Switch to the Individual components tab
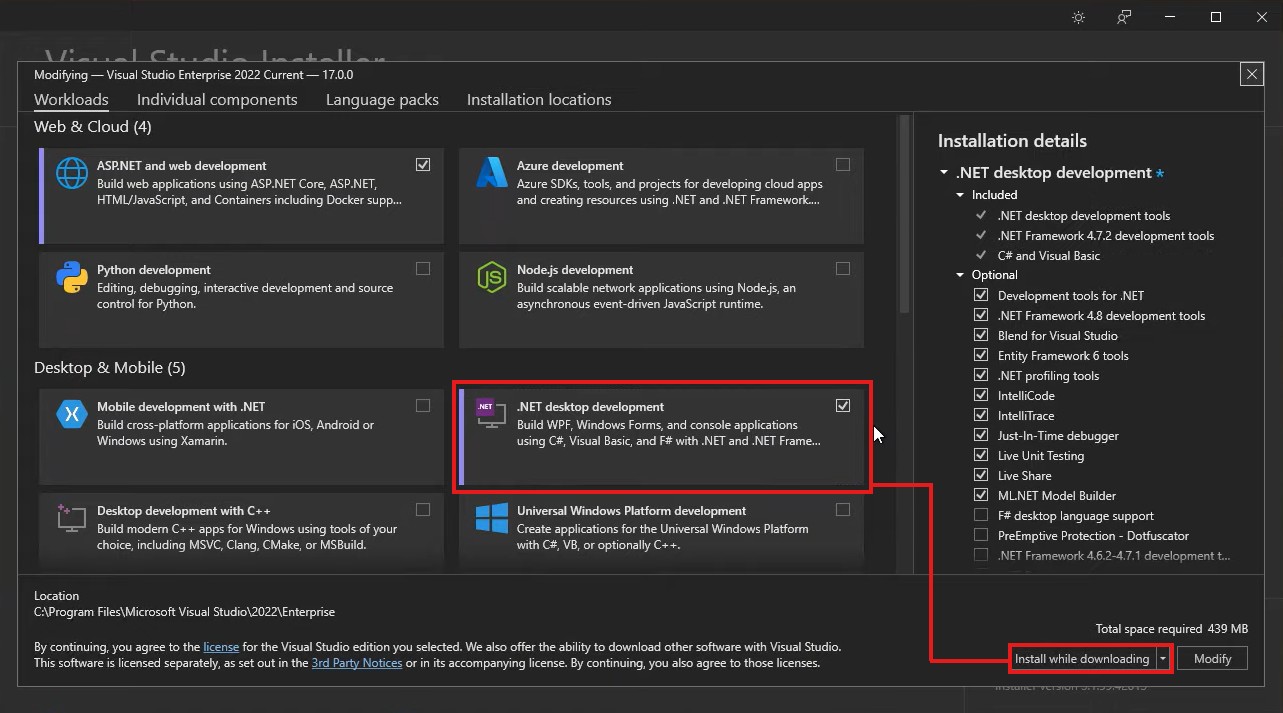Screen dimensions: 1283x713 217,100
